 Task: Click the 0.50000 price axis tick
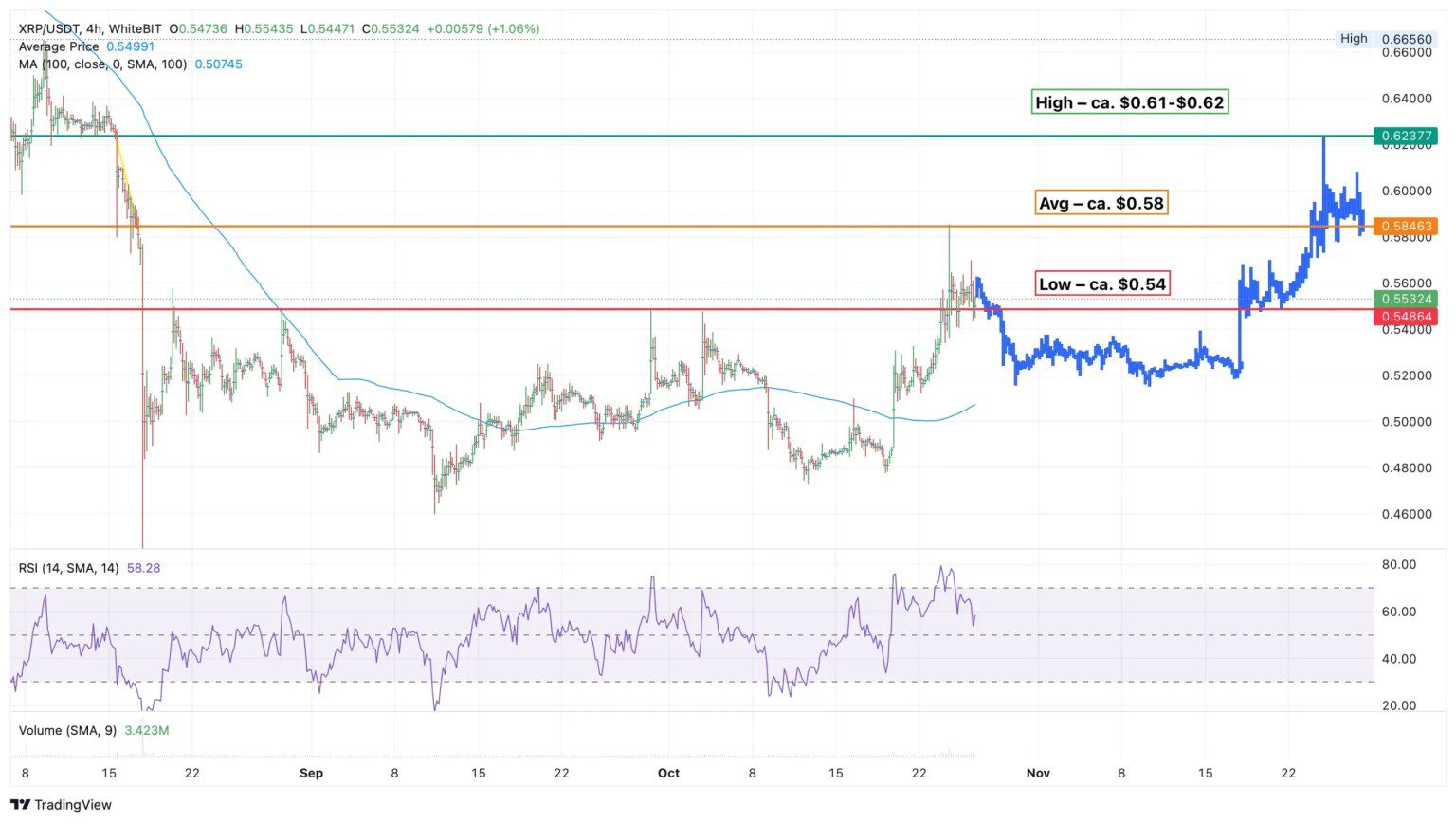pos(1407,422)
